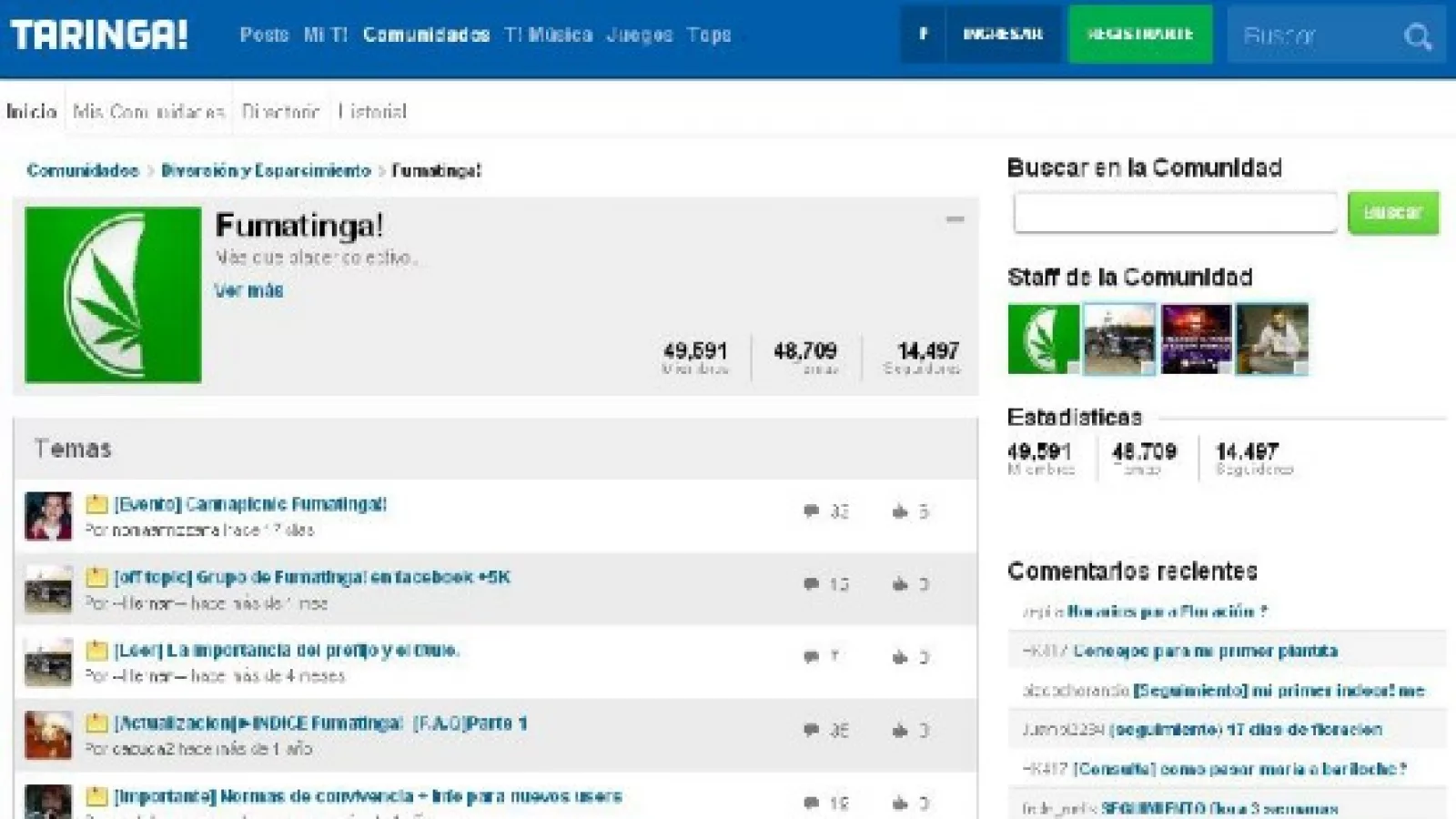The width and height of the screenshot is (1456, 819).
Task: Click the leaf staff avatar in Staff section
Action: (x=1043, y=339)
